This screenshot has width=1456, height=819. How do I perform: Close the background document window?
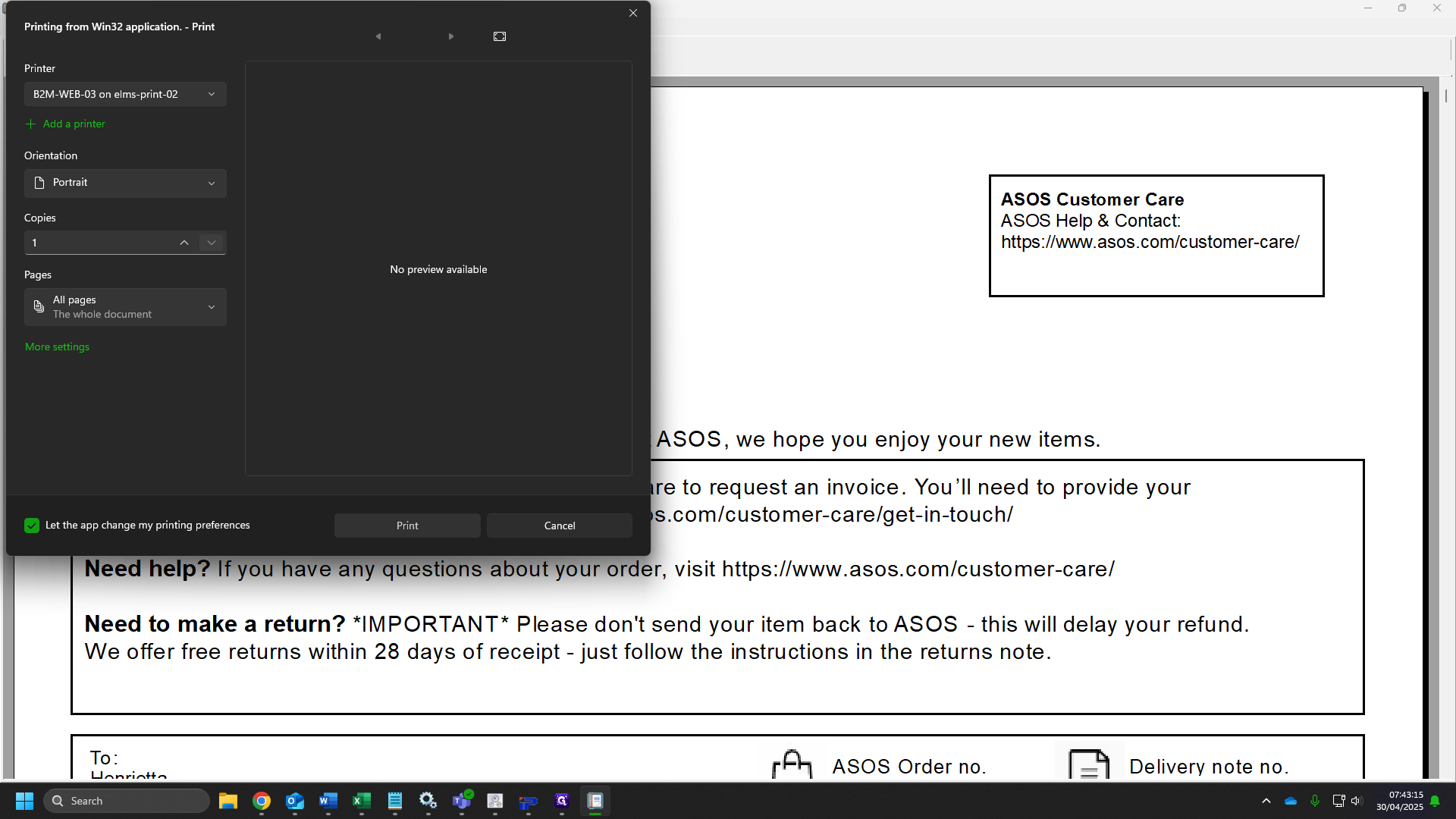(1437, 8)
